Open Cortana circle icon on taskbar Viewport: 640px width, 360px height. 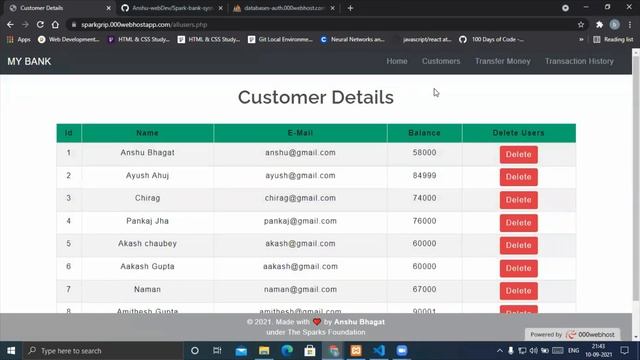(195, 351)
